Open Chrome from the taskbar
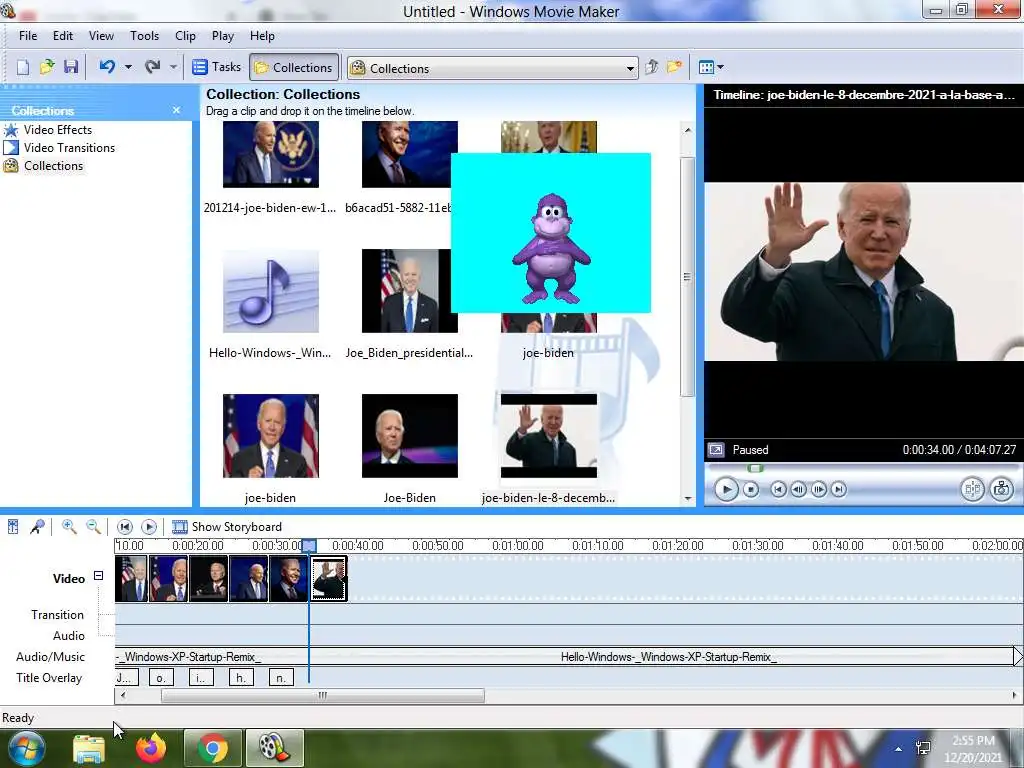 212,748
